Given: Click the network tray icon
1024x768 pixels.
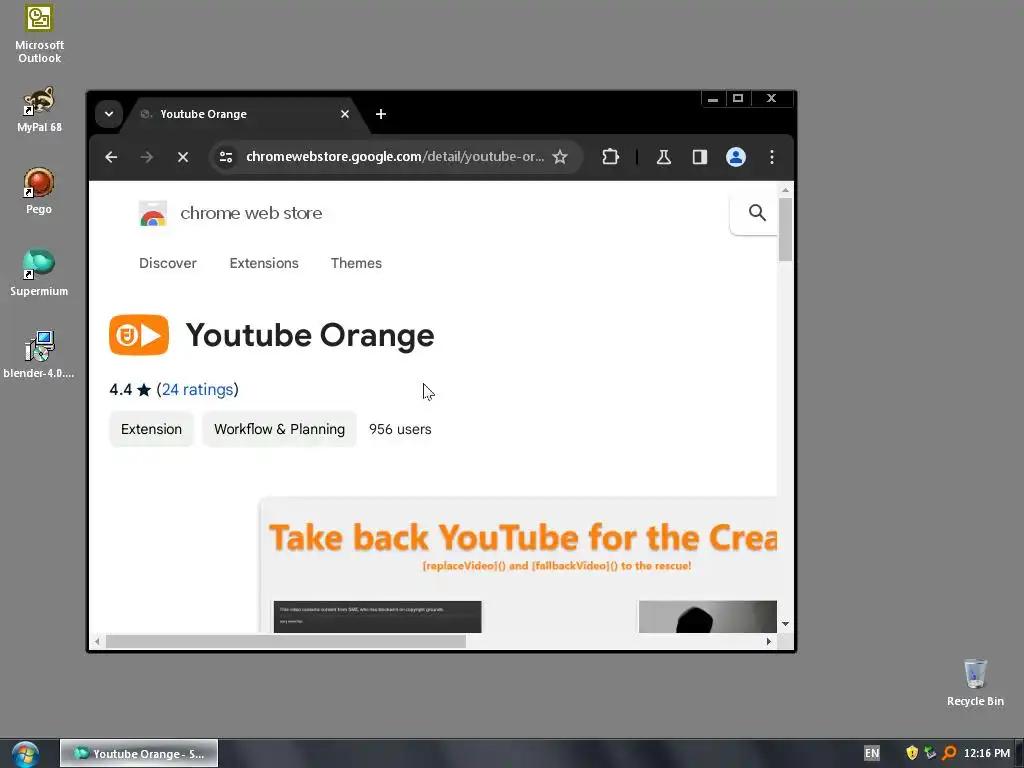Looking at the screenshot, I should tap(930, 753).
